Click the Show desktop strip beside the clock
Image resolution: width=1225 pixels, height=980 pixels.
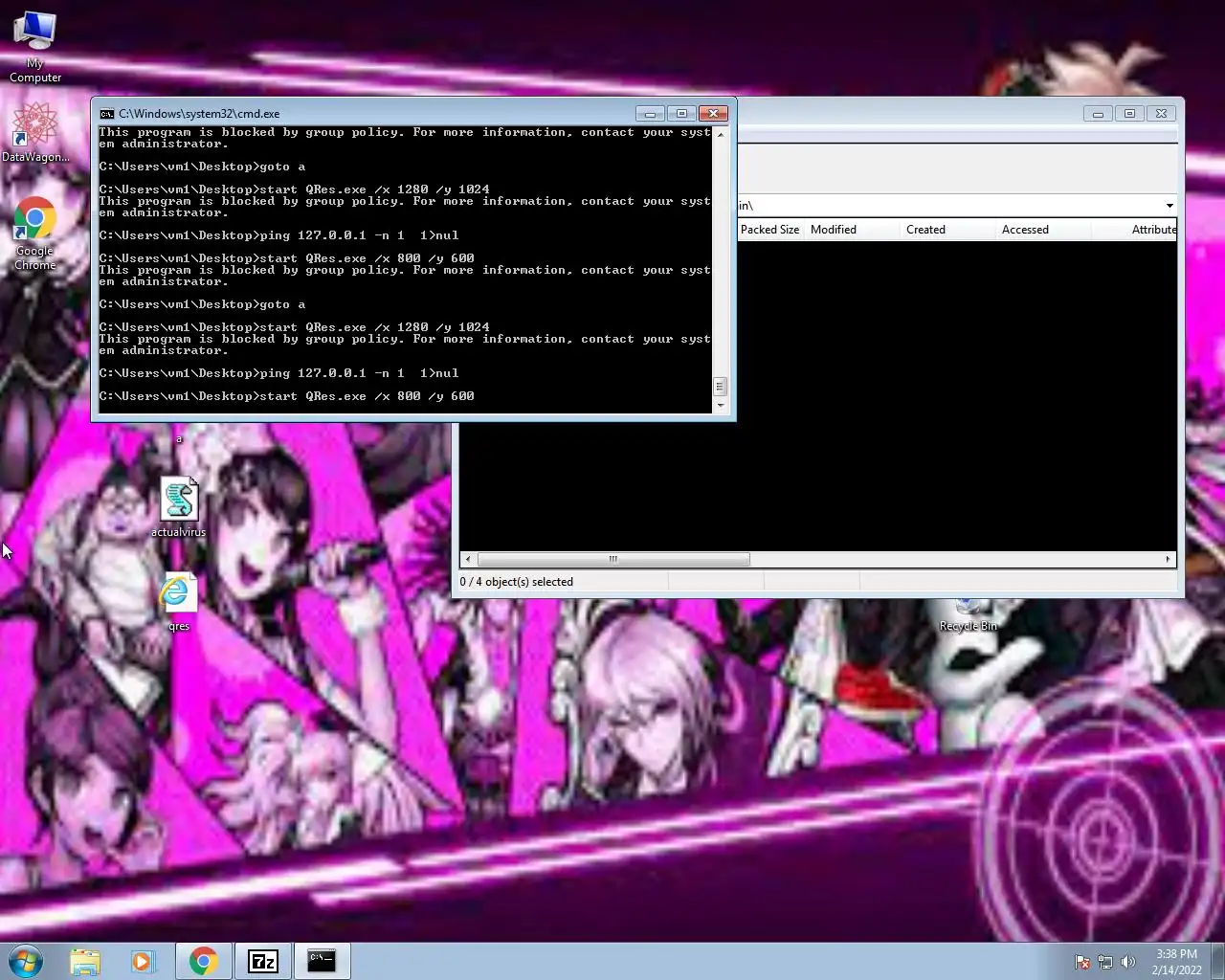[1217, 961]
